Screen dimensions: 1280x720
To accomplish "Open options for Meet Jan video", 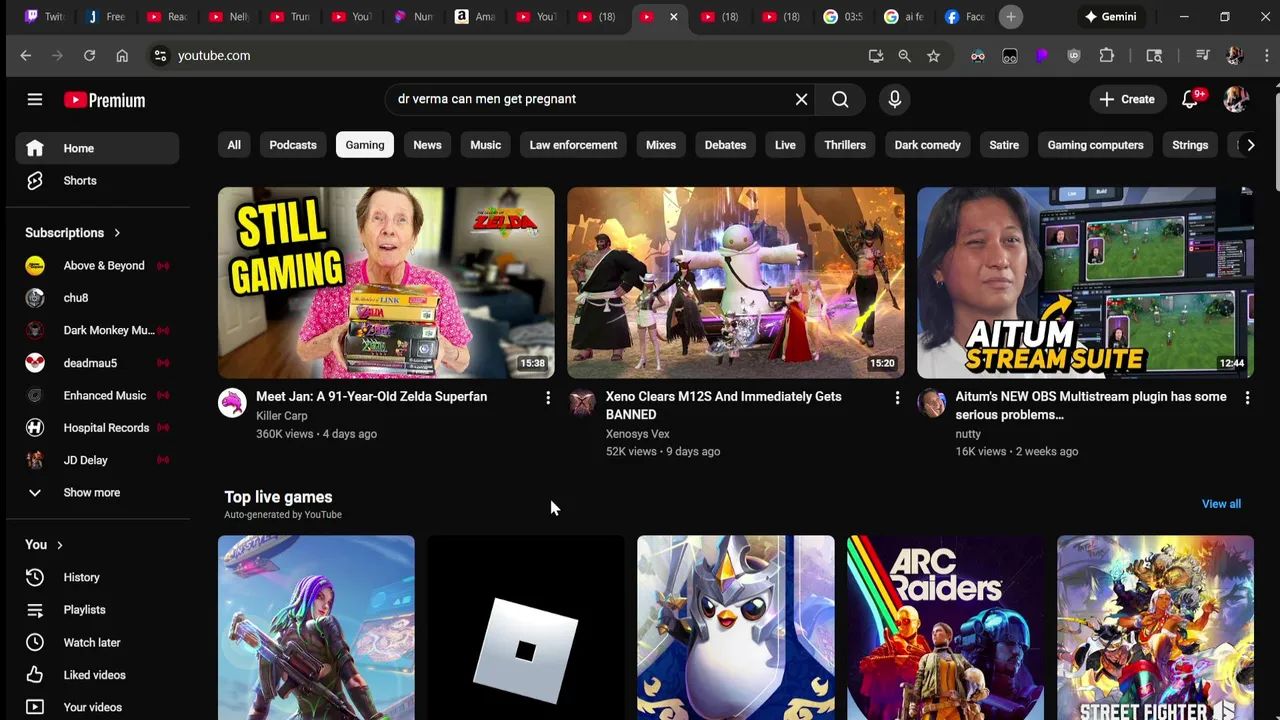I will pyautogui.click(x=547, y=399).
